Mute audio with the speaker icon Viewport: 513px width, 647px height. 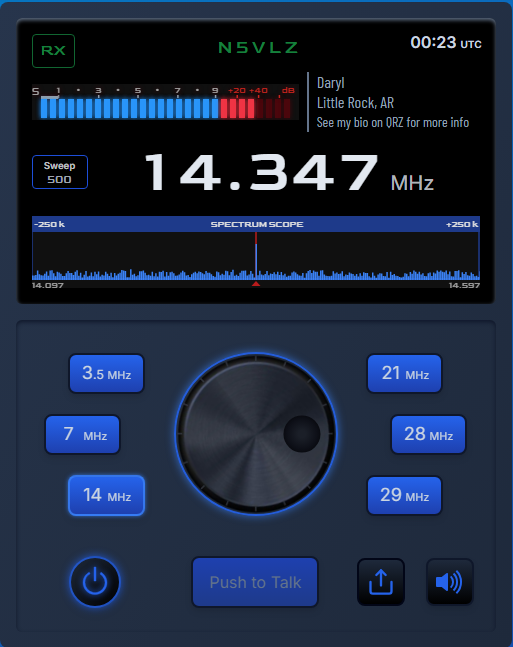click(449, 582)
